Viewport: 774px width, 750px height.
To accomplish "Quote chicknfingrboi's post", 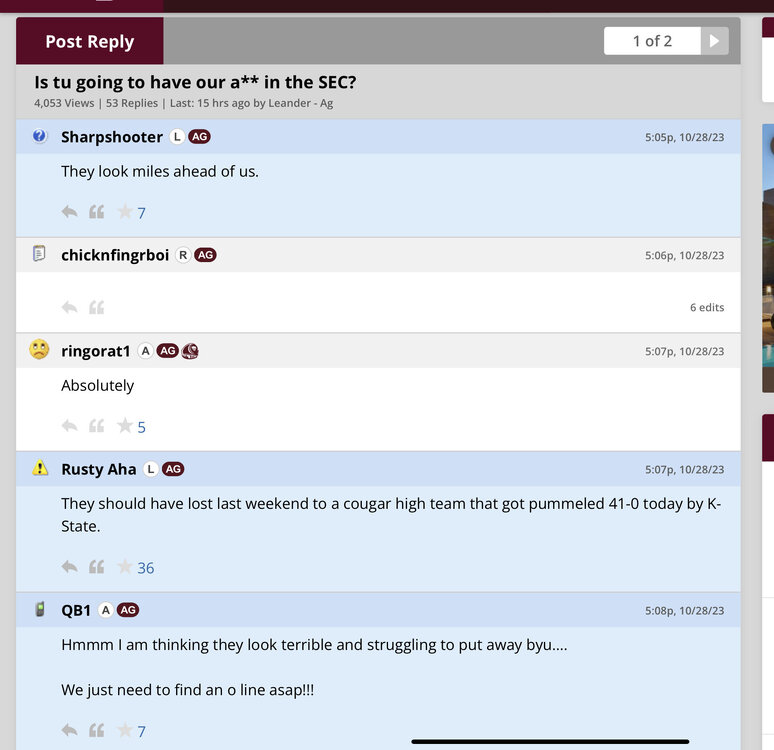I will [97, 307].
